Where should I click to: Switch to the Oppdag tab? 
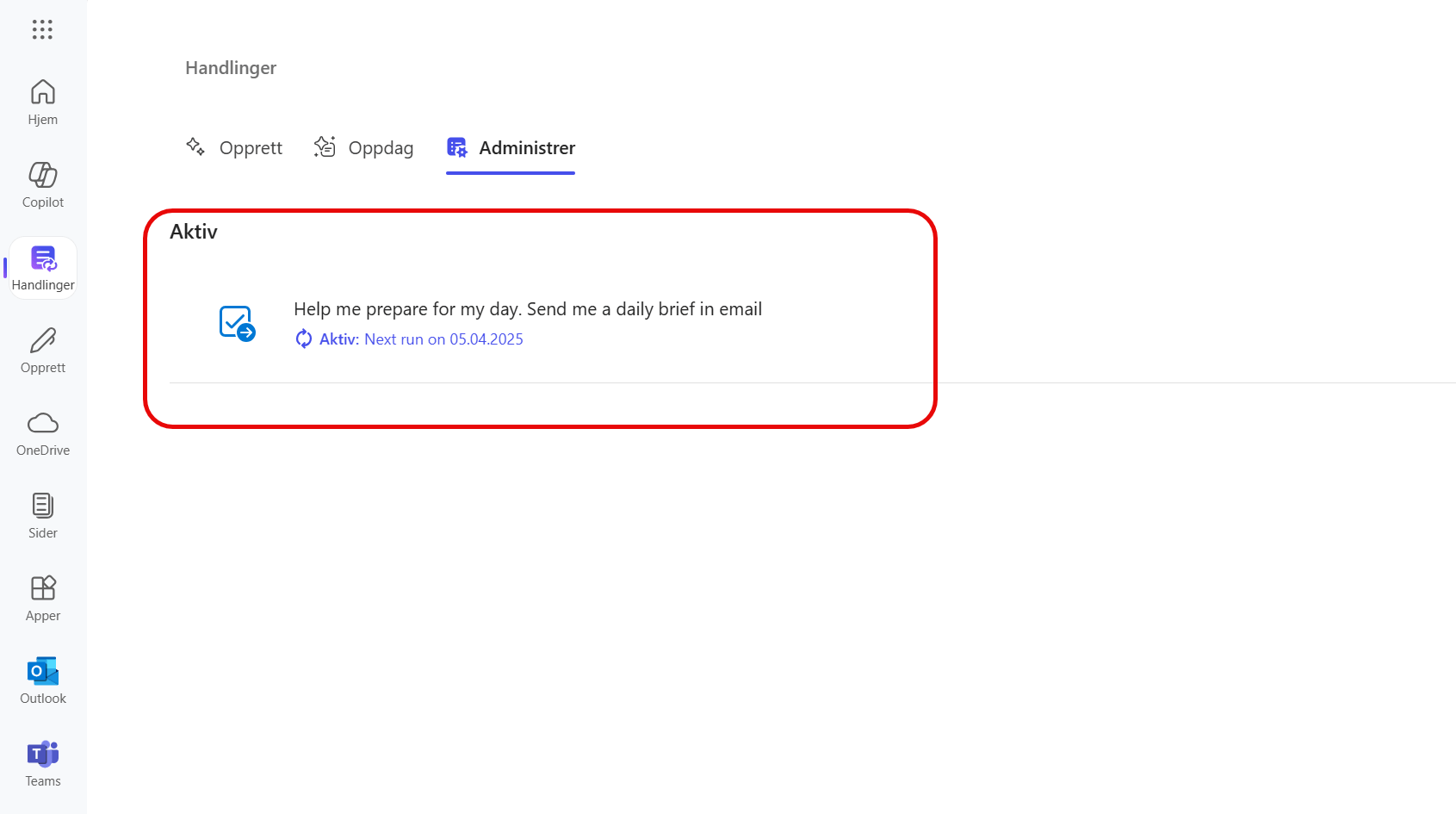coord(381,147)
